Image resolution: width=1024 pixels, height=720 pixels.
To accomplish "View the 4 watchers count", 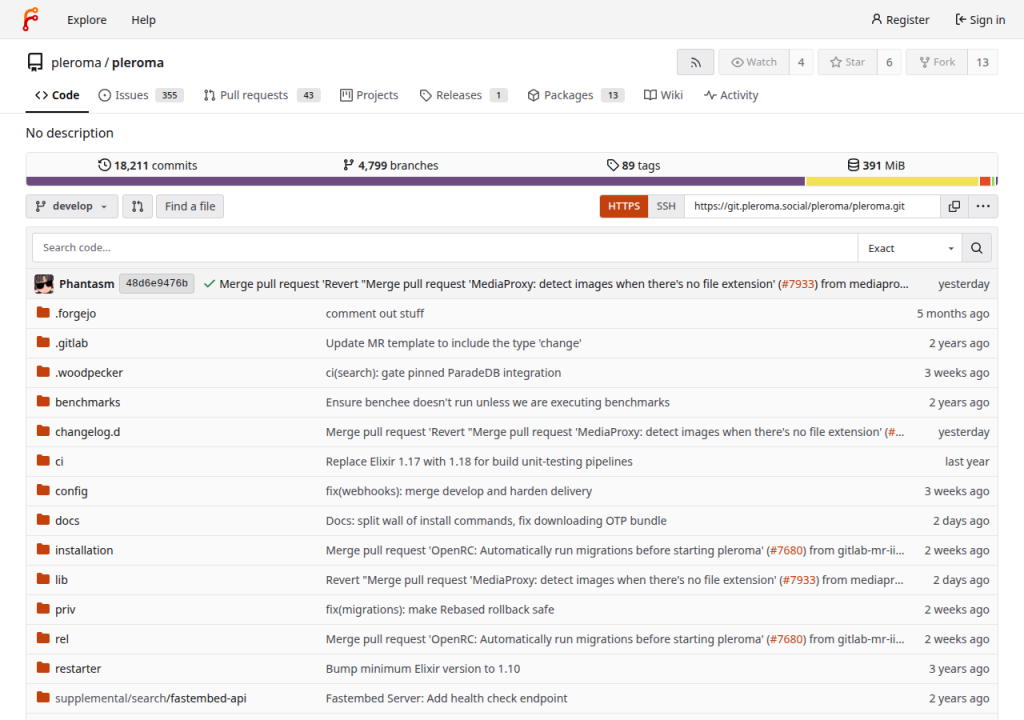I will click(x=801, y=62).
